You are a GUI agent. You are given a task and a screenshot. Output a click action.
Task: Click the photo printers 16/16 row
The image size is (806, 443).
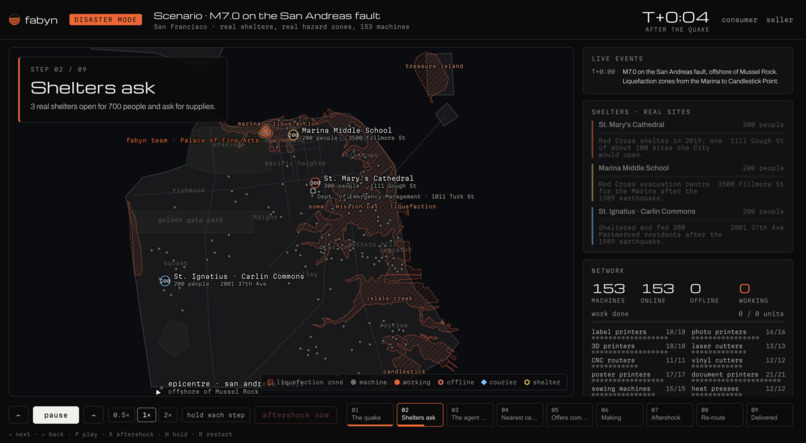[x=738, y=334]
